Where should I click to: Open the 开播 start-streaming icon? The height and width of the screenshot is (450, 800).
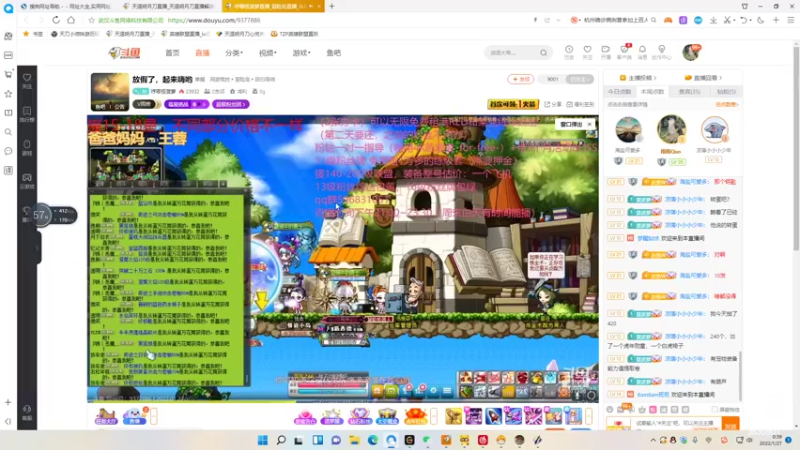pos(606,52)
